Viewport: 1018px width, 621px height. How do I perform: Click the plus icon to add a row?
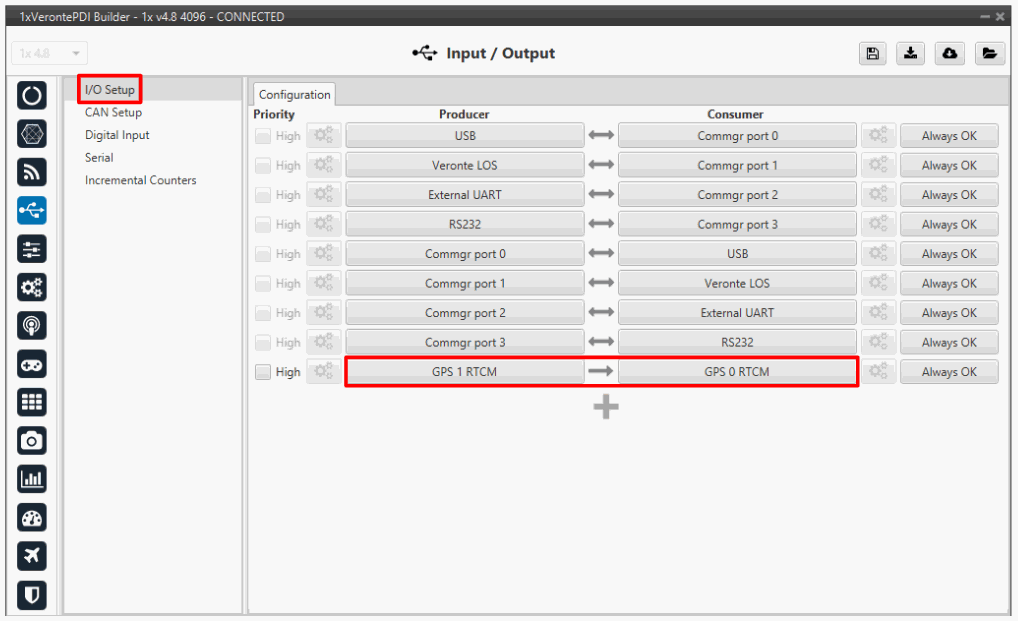606,407
